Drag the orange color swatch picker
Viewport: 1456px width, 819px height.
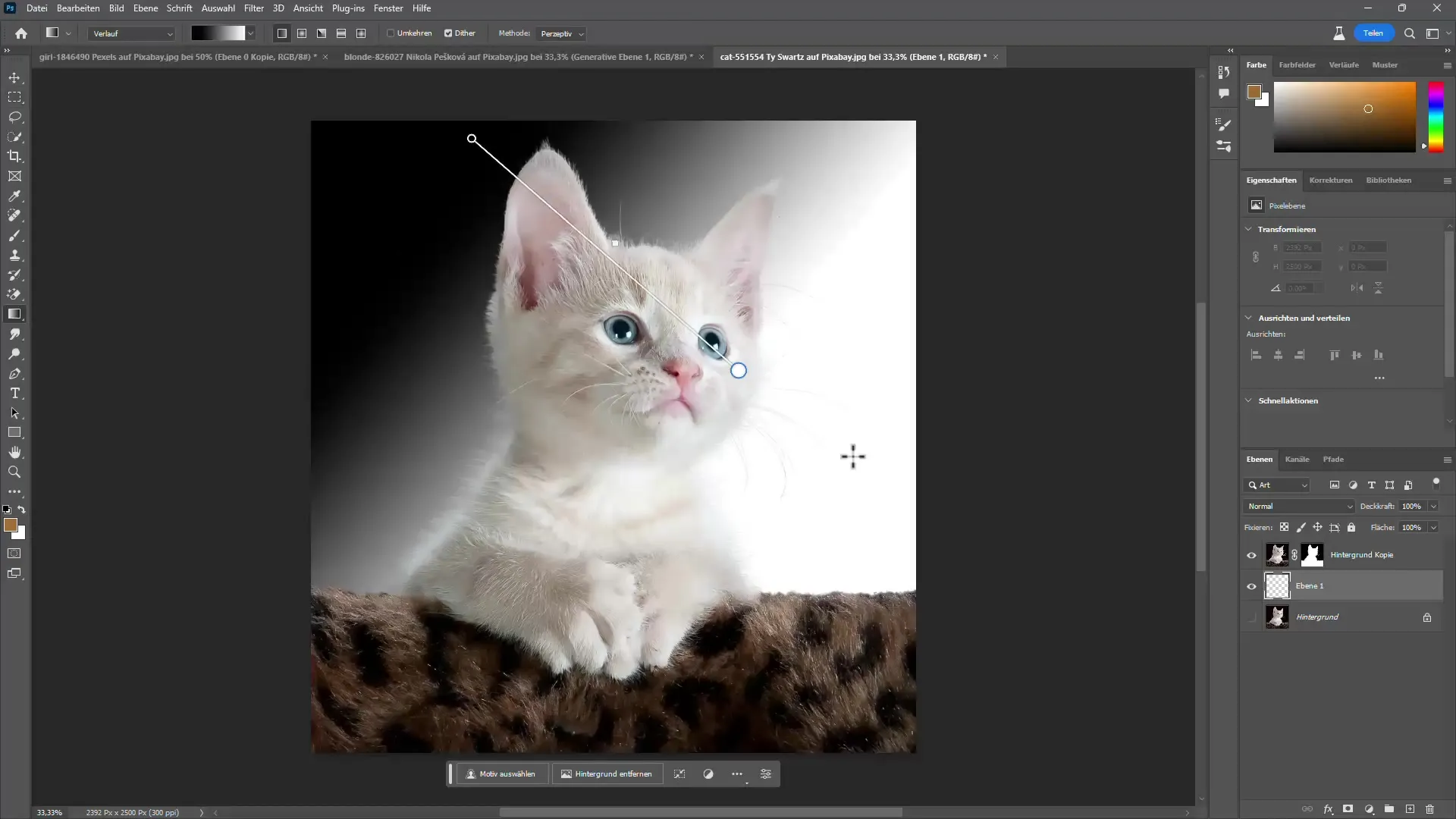coord(1368,108)
